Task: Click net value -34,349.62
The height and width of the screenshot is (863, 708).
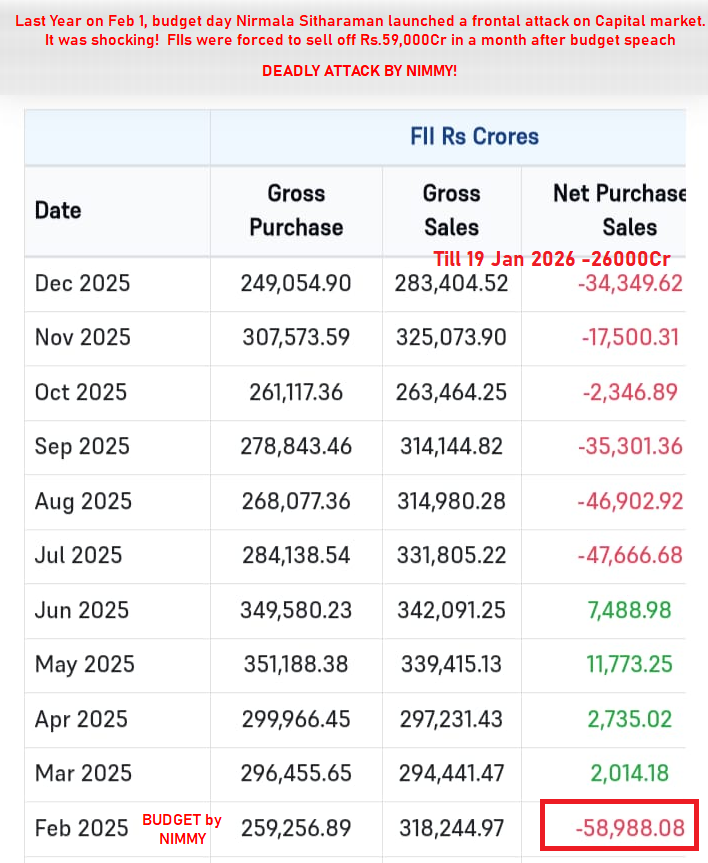Action: (x=630, y=283)
